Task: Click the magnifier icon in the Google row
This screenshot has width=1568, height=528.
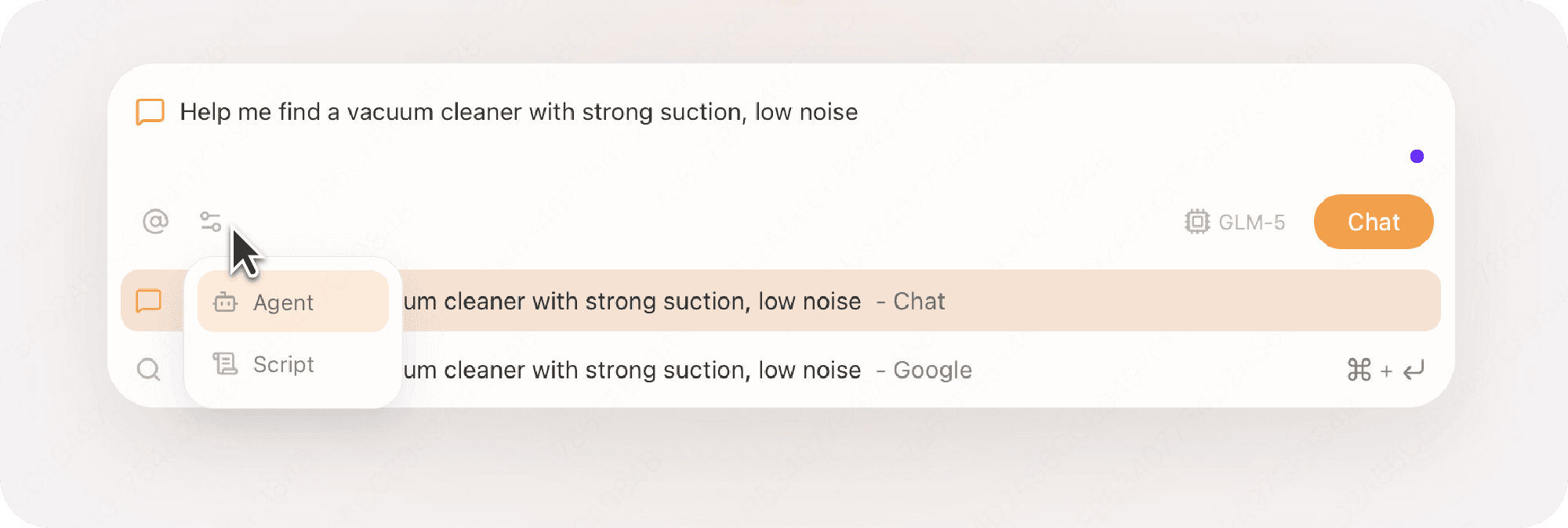Action: [x=148, y=370]
